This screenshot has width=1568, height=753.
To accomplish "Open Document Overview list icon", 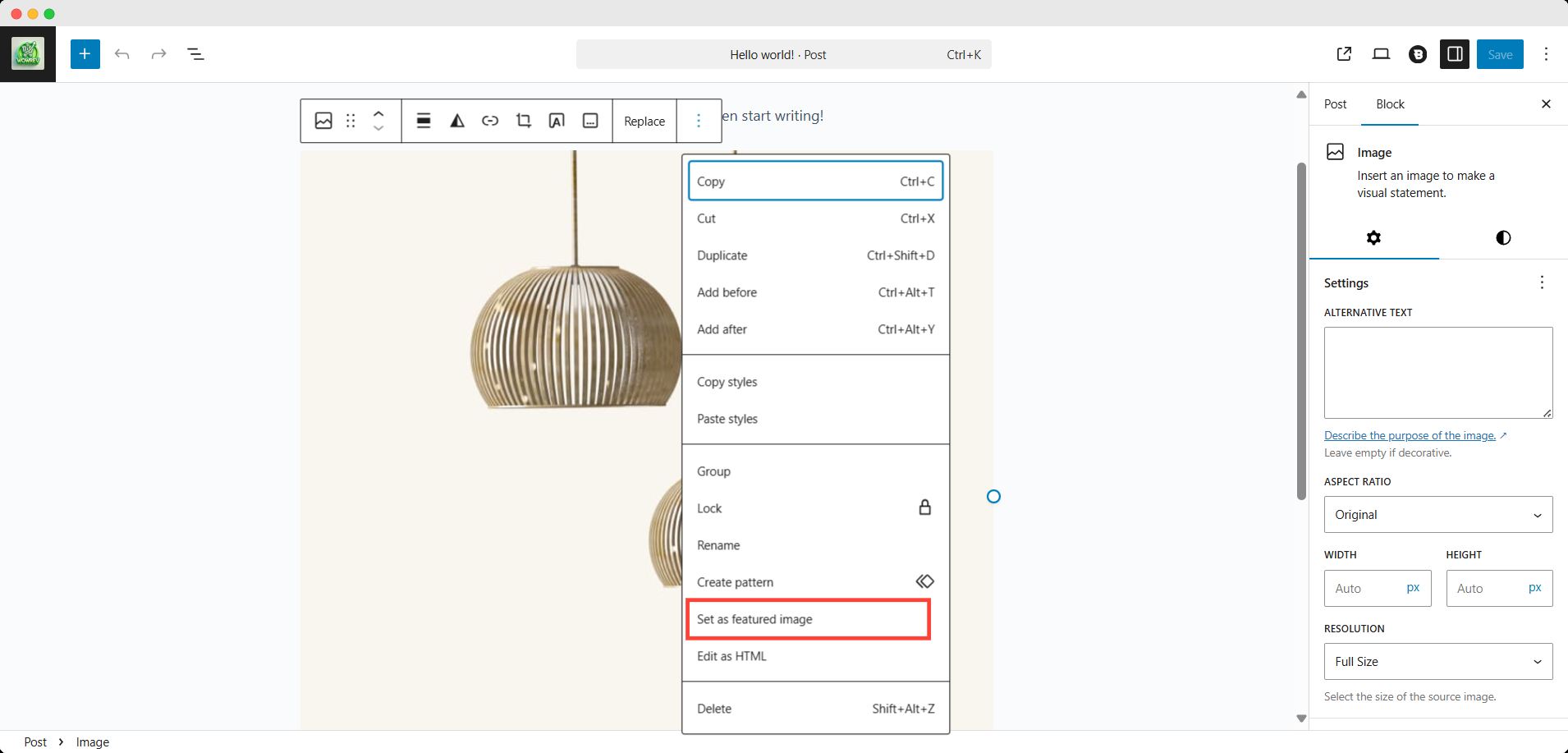I will [195, 54].
